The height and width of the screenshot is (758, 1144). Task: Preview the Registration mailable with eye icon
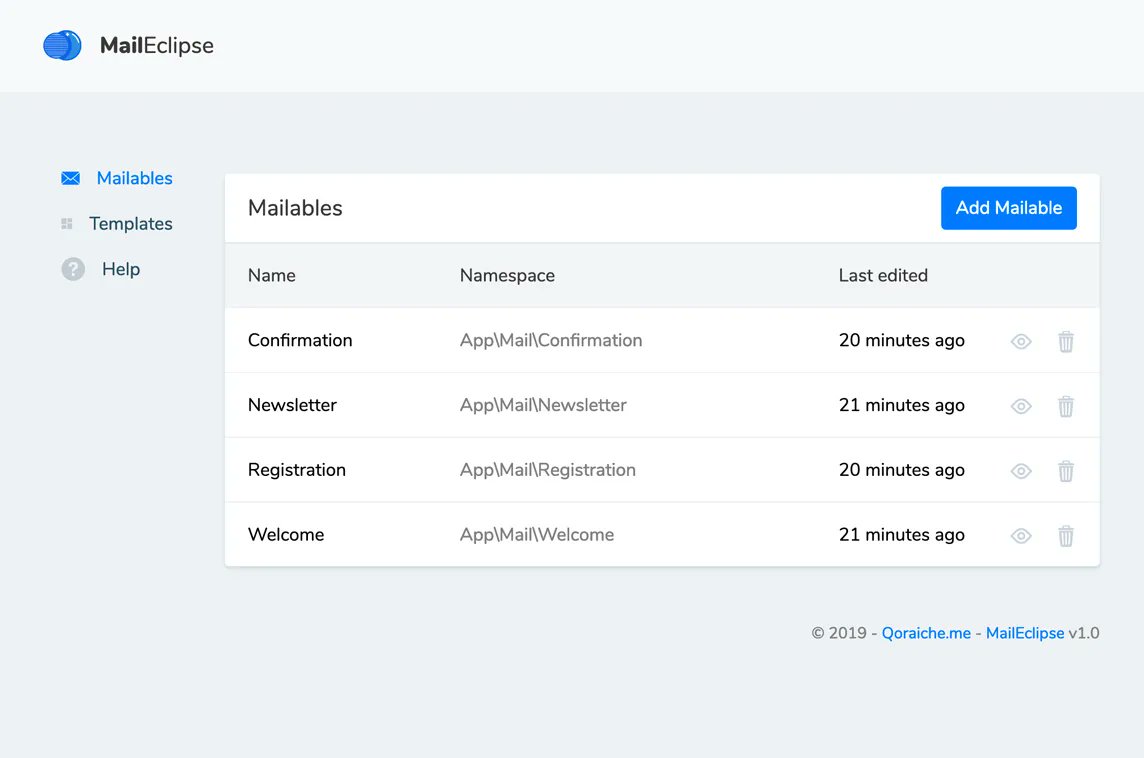tap(1021, 471)
